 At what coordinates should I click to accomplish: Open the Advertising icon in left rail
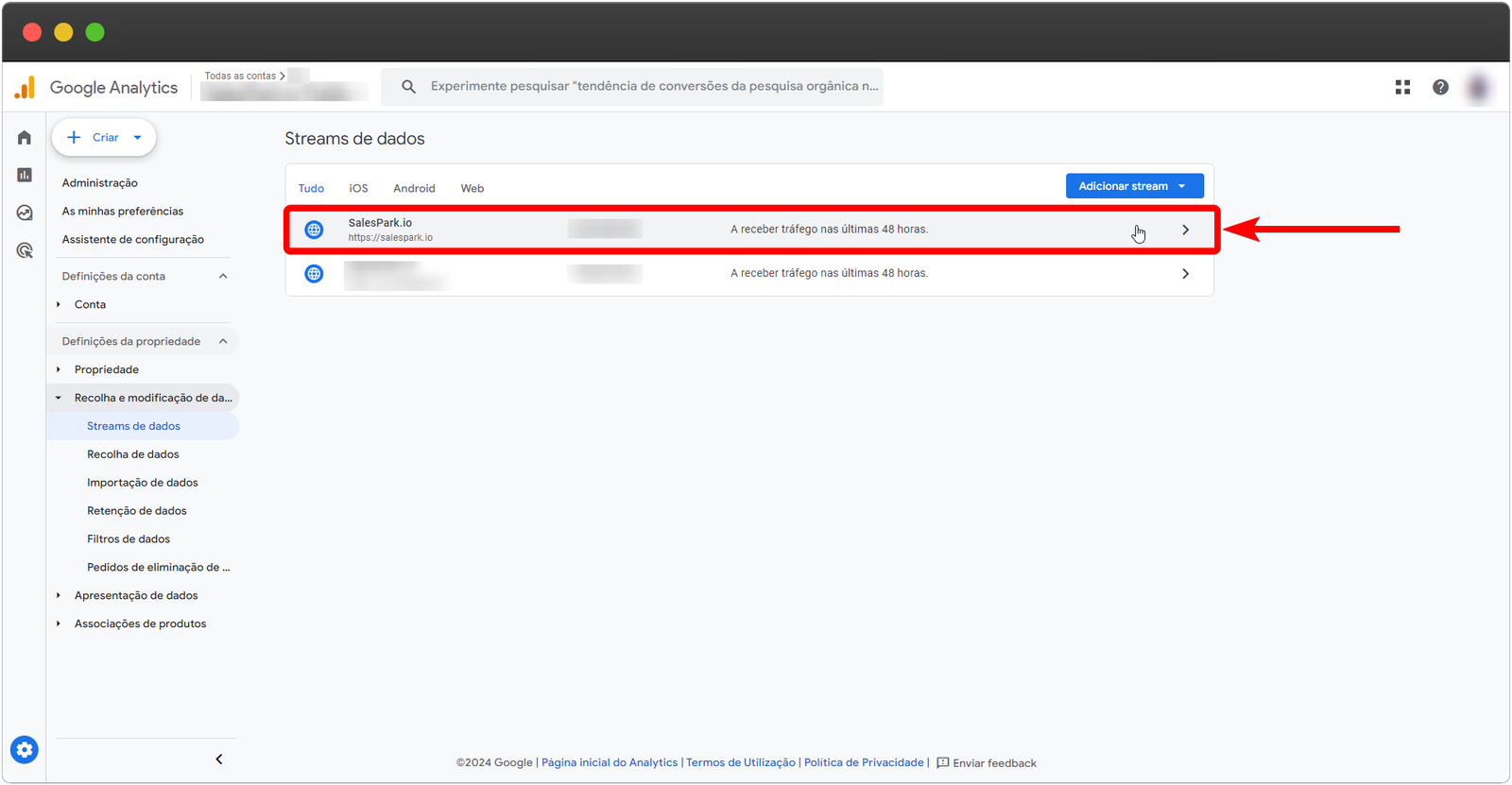[25, 250]
